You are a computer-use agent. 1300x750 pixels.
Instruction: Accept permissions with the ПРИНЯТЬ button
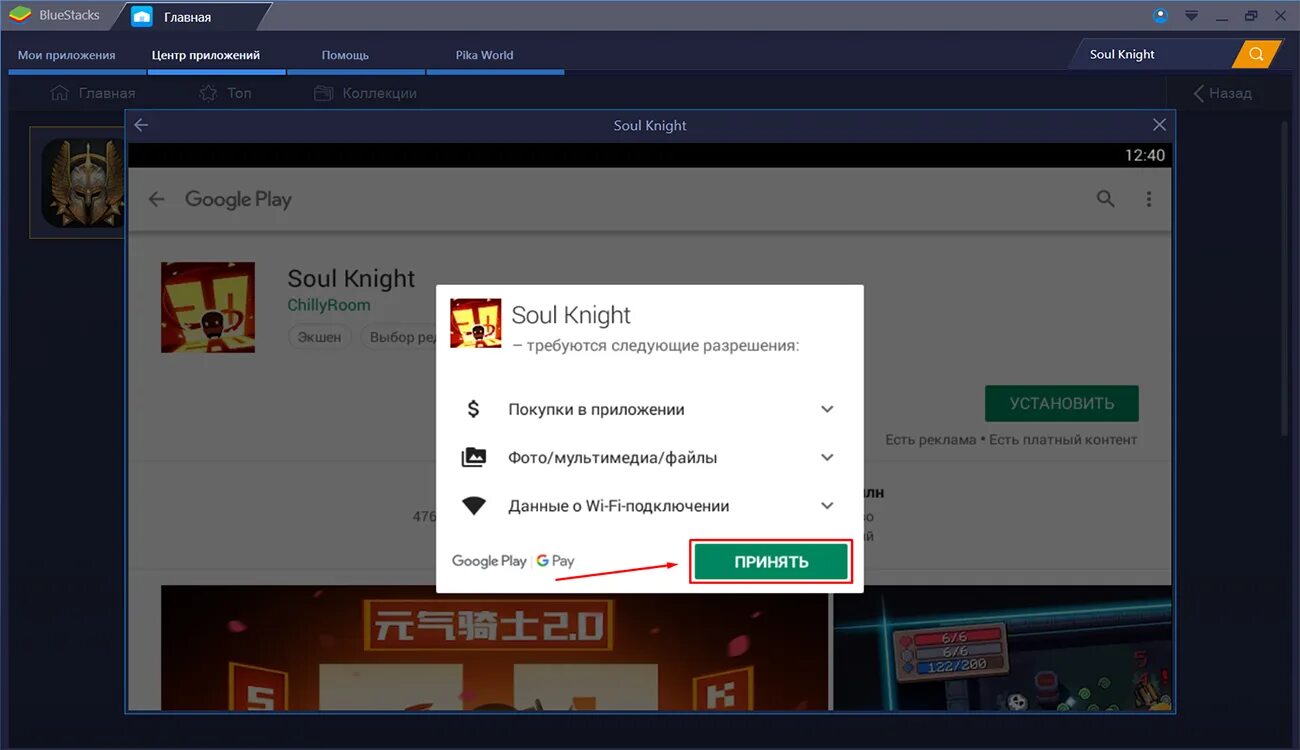click(x=771, y=562)
